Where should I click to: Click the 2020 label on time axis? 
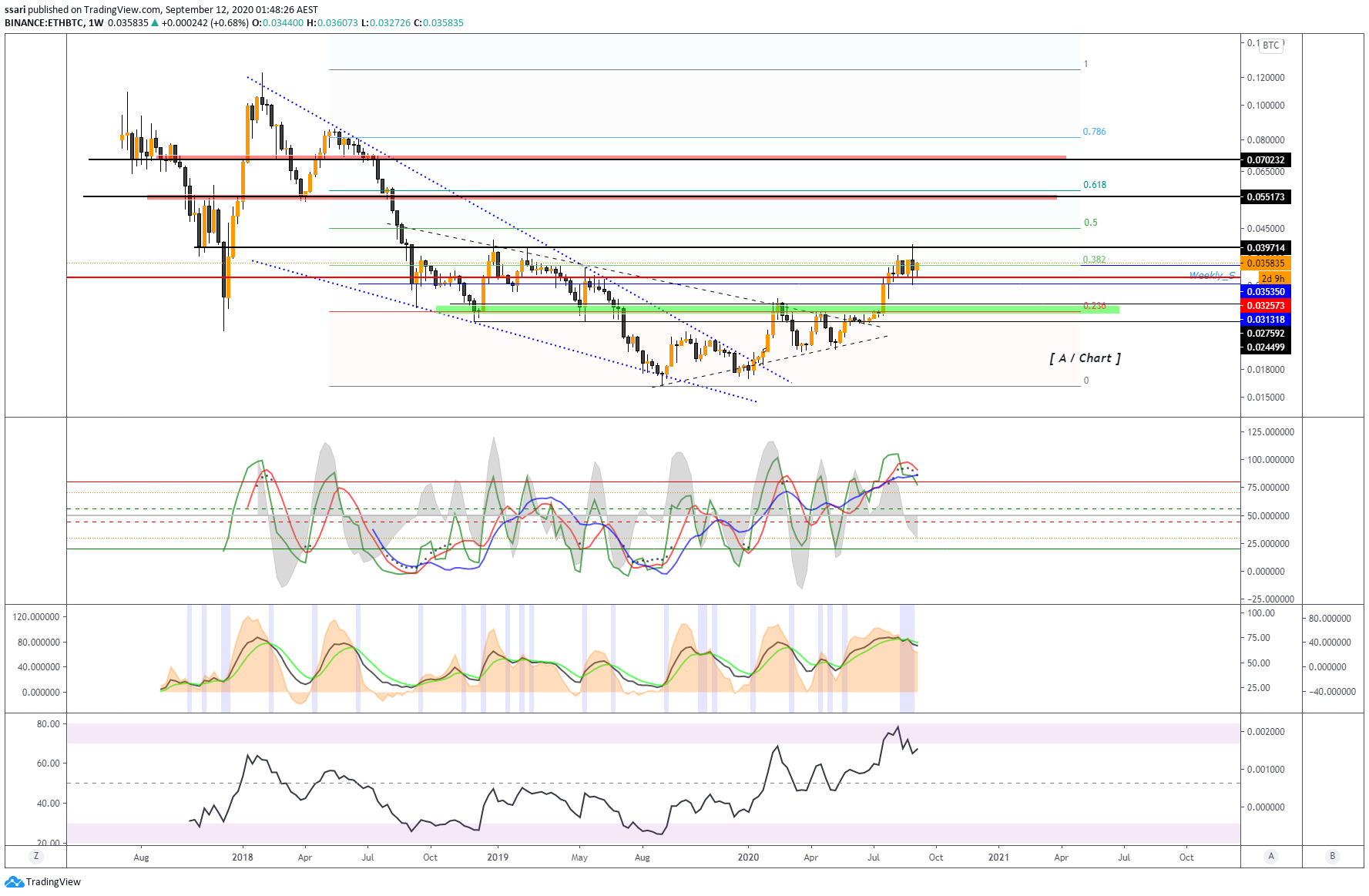pos(748,857)
